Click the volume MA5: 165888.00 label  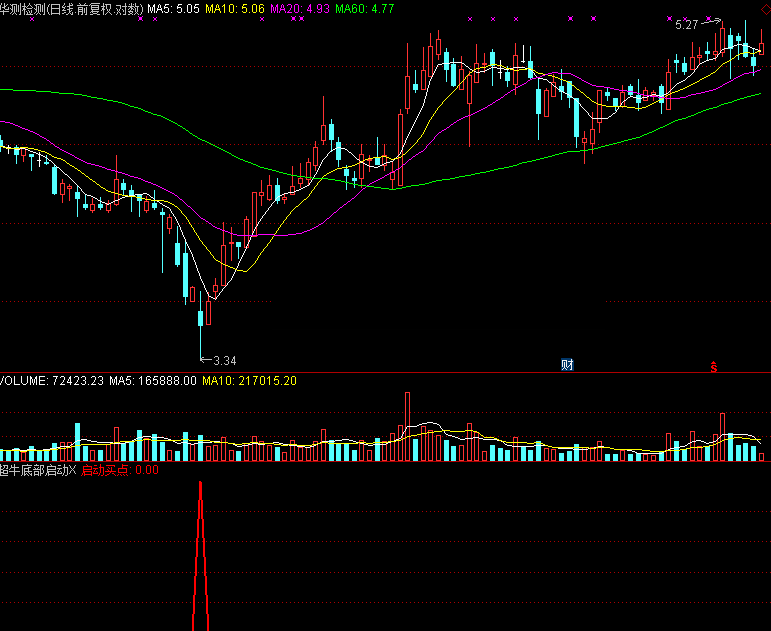point(153,381)
